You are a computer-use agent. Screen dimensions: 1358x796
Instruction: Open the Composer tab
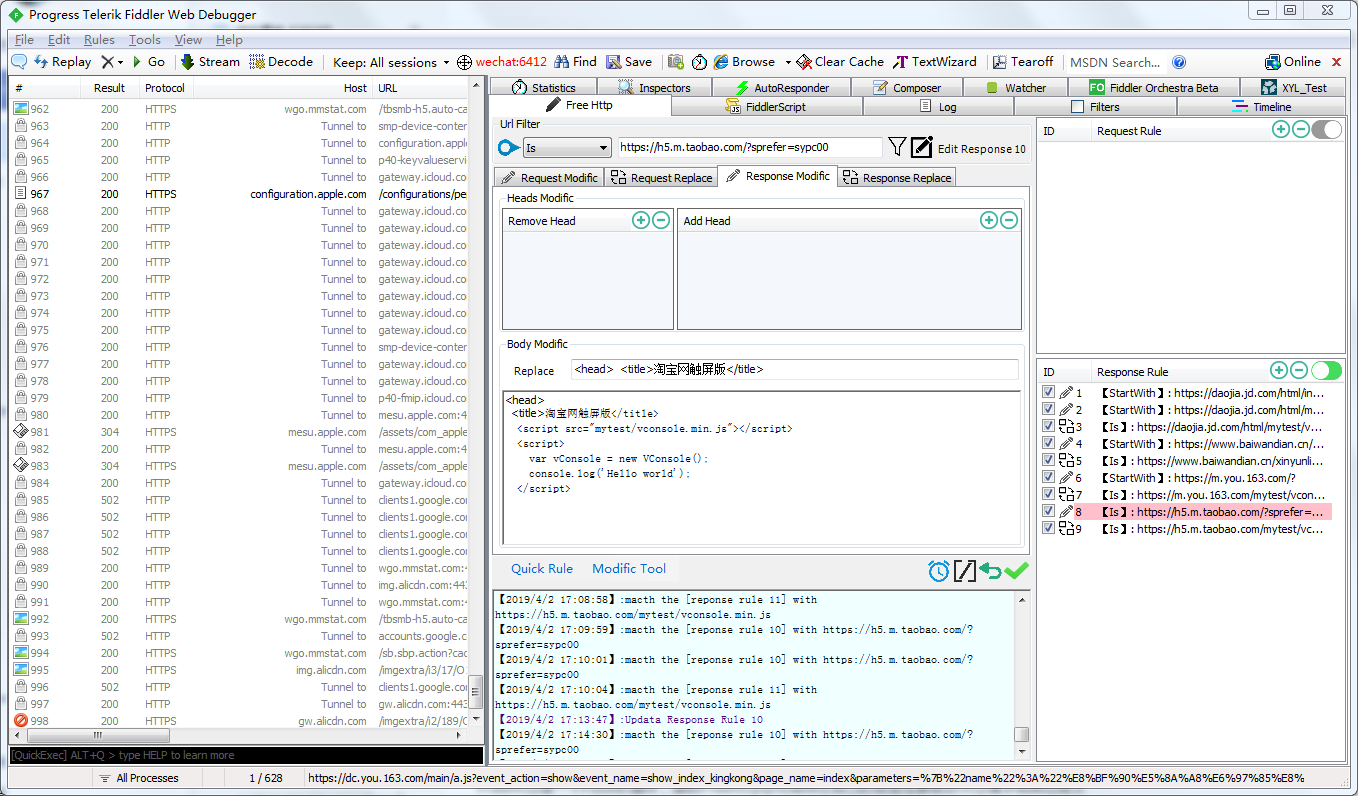click(x=907, y=87)
